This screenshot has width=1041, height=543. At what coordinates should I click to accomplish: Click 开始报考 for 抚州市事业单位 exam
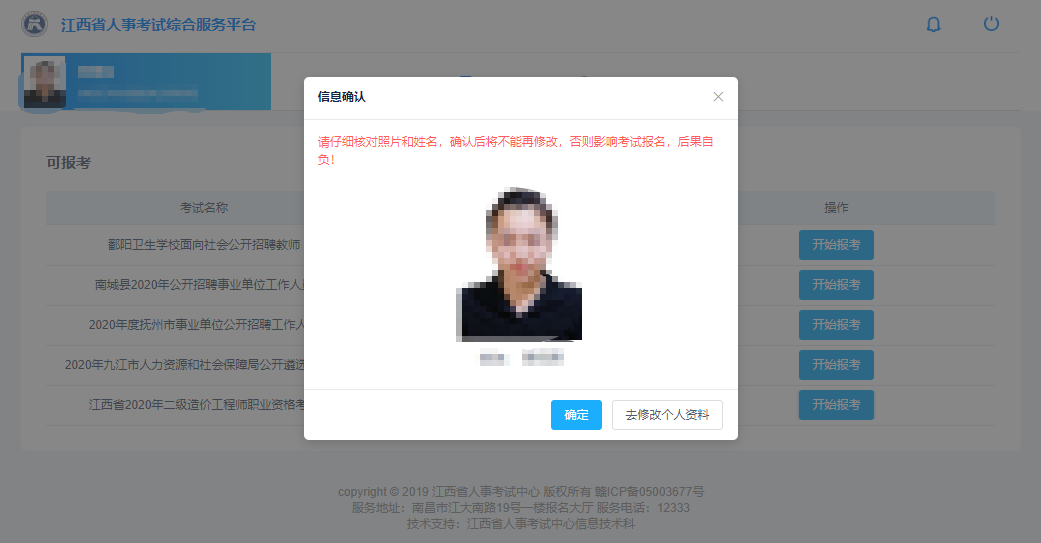point(836,325)
